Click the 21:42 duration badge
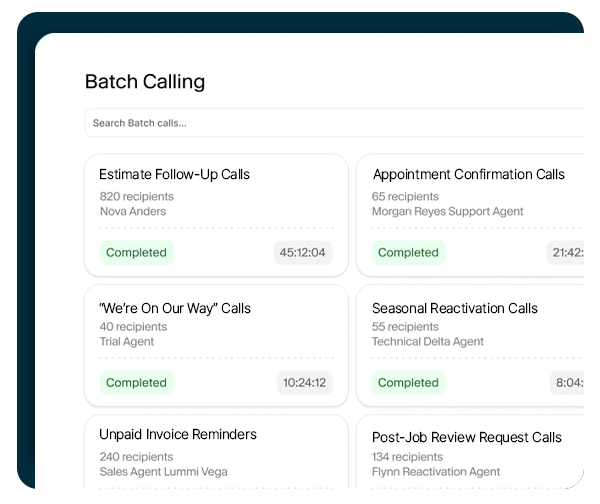 (566, 253)
